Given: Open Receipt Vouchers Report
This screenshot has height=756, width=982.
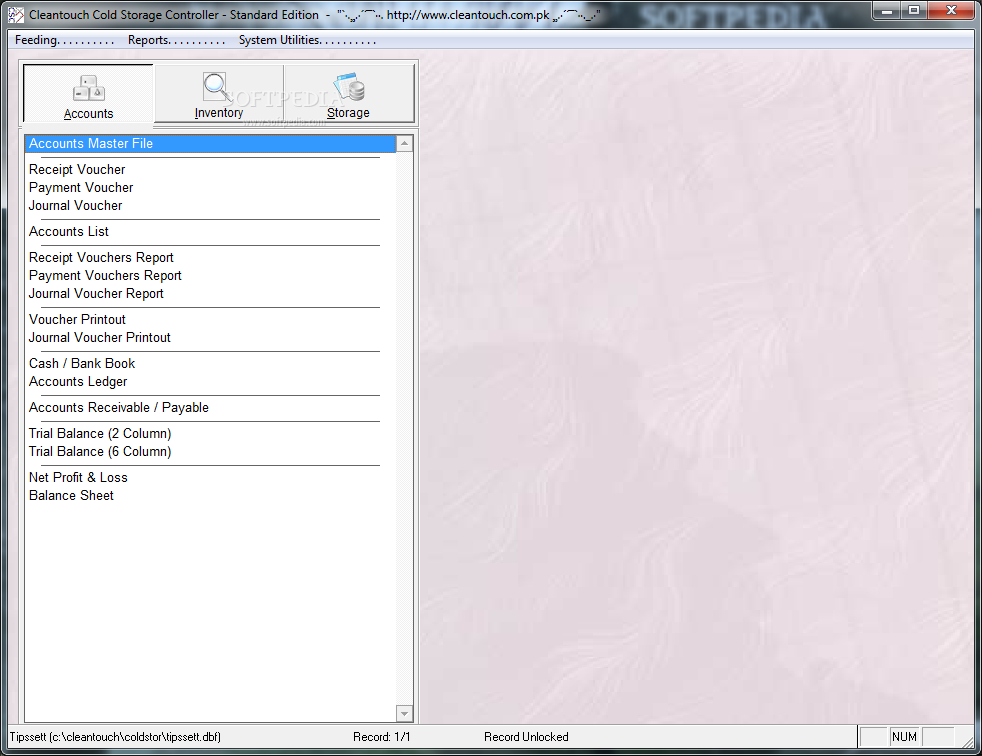Looking at the screenshot, I should [101, 257].
